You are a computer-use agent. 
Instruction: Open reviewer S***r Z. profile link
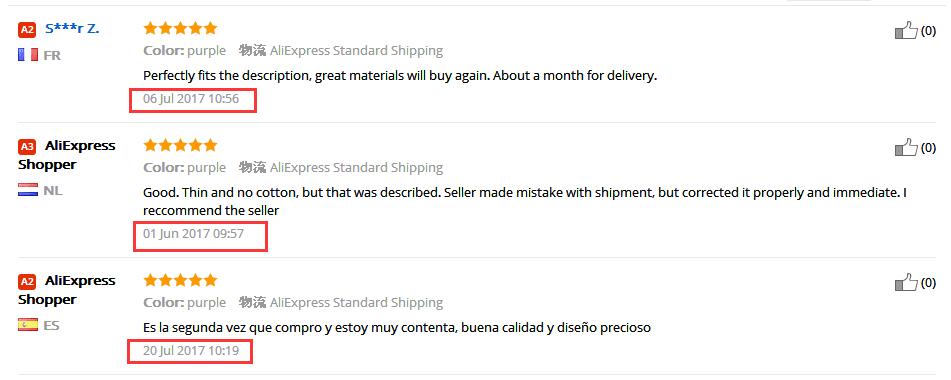(72, 28)
